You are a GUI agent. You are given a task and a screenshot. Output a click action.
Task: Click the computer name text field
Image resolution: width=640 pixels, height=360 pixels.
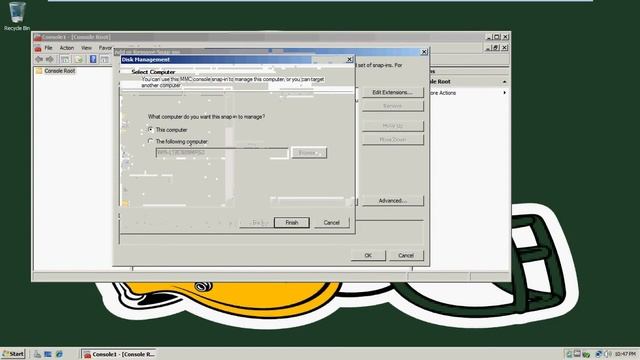tap(222, 153)
